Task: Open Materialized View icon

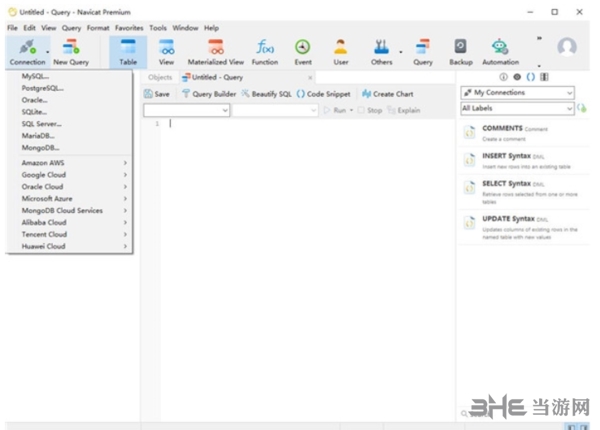Action: pos(215,52)
